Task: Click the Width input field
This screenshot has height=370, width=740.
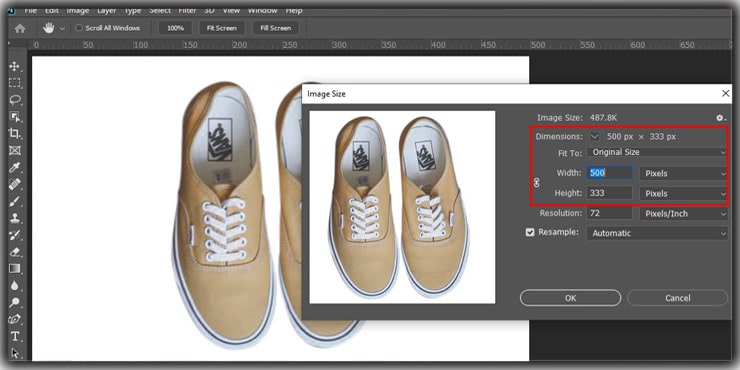Action: pos(610,173)
